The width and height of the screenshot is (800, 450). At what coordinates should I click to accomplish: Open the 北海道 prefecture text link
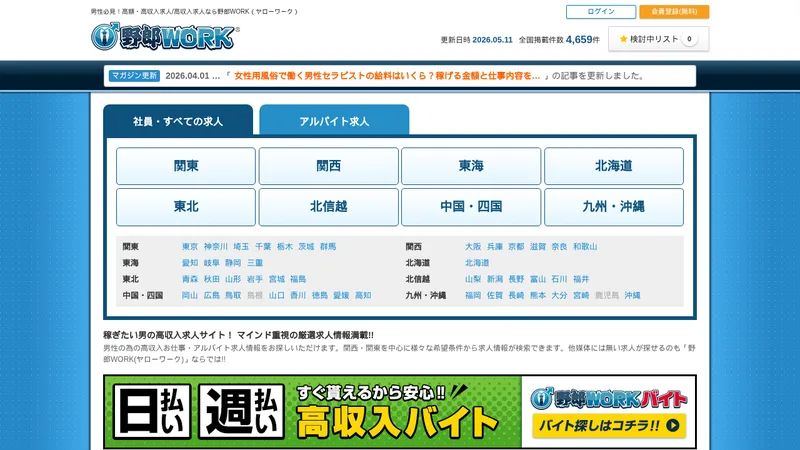pyautogui.click(x=477, y=263)
